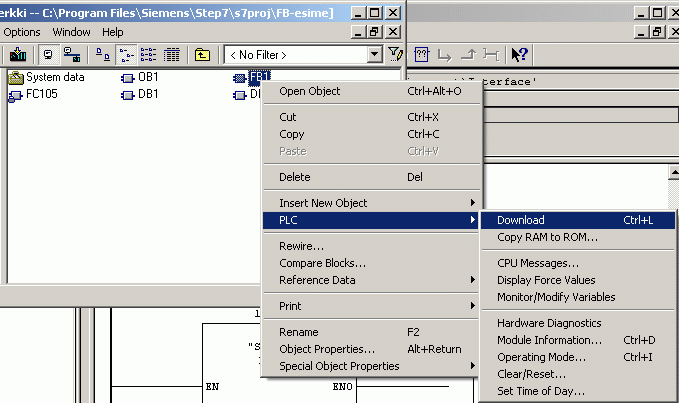Select Display Force Values entry

pos(578,280)
